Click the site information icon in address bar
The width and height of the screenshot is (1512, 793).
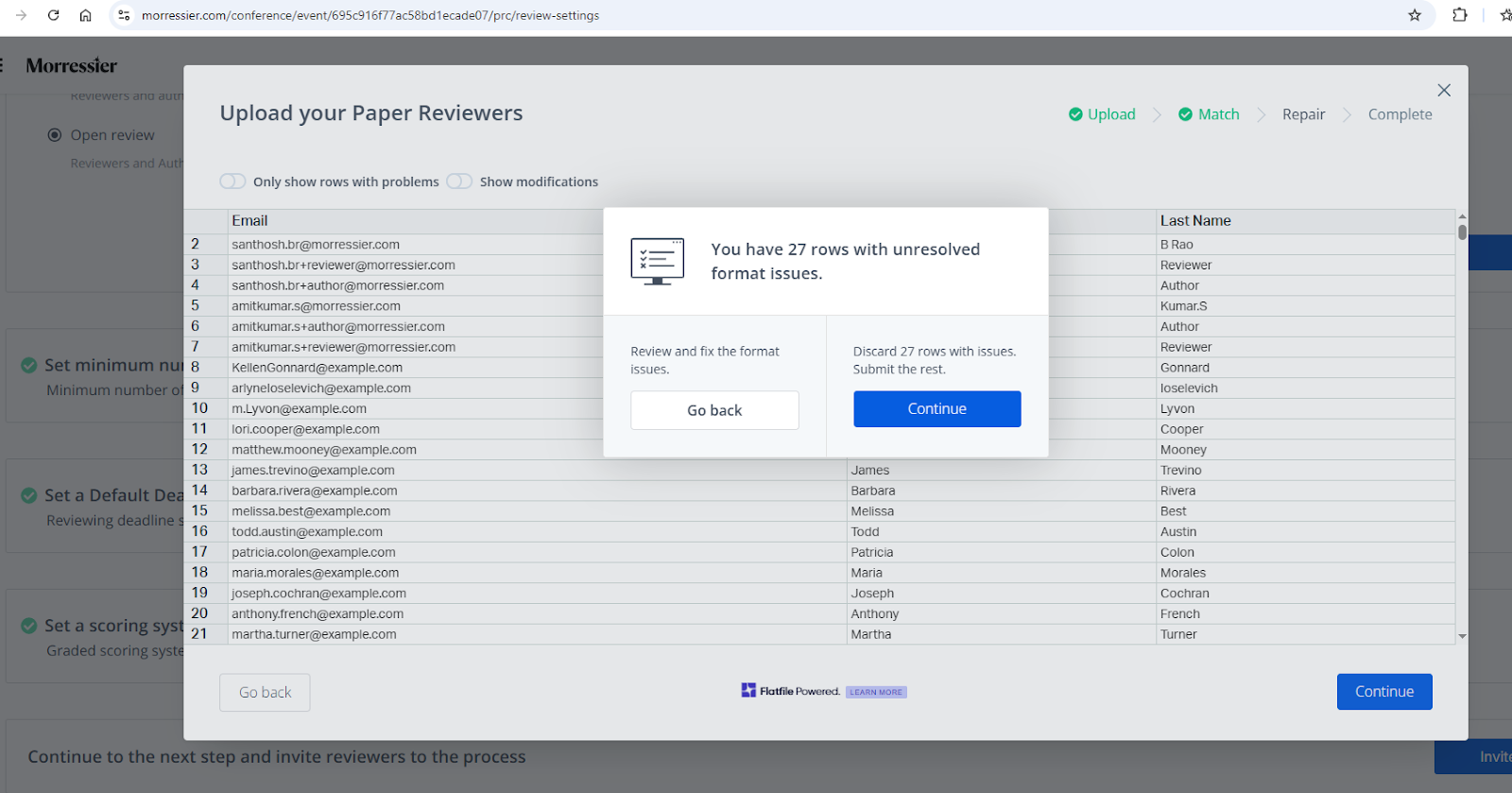(124, 15)
